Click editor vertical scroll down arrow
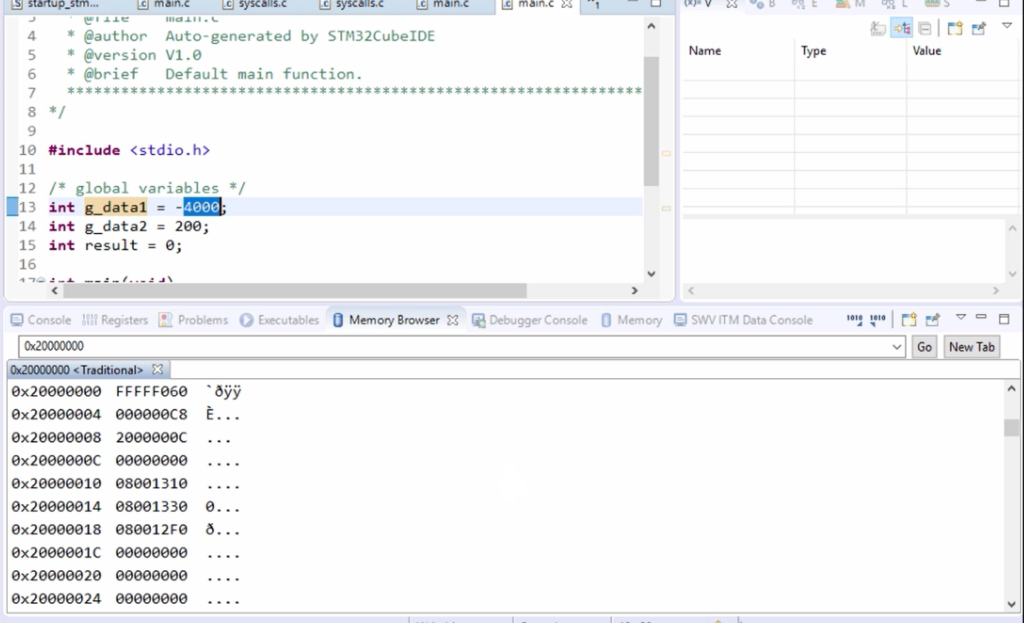Image resolution: width=1024 pixels, height=623 pixels. (x=651, y=274)
